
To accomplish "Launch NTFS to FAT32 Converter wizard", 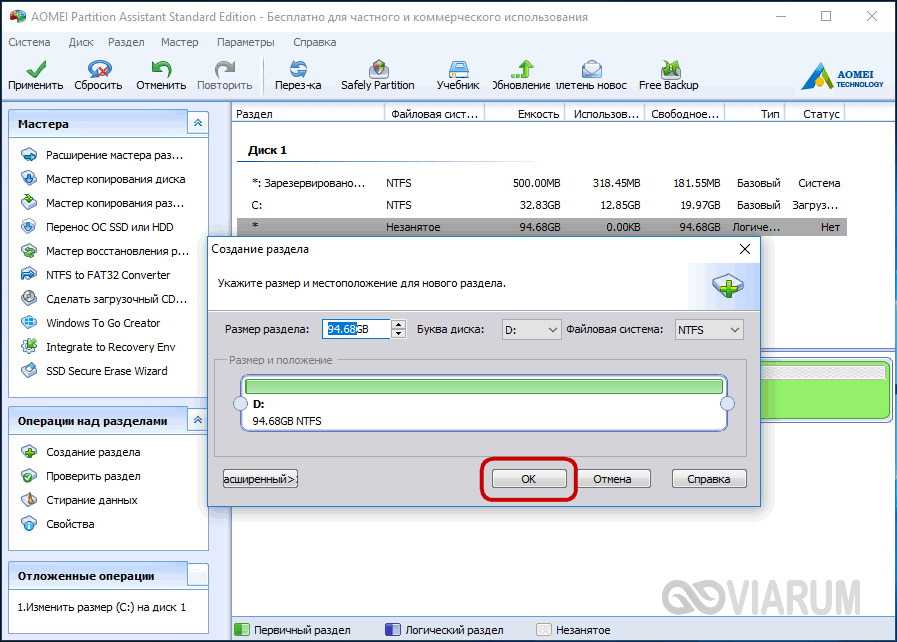I will [108, 275].
